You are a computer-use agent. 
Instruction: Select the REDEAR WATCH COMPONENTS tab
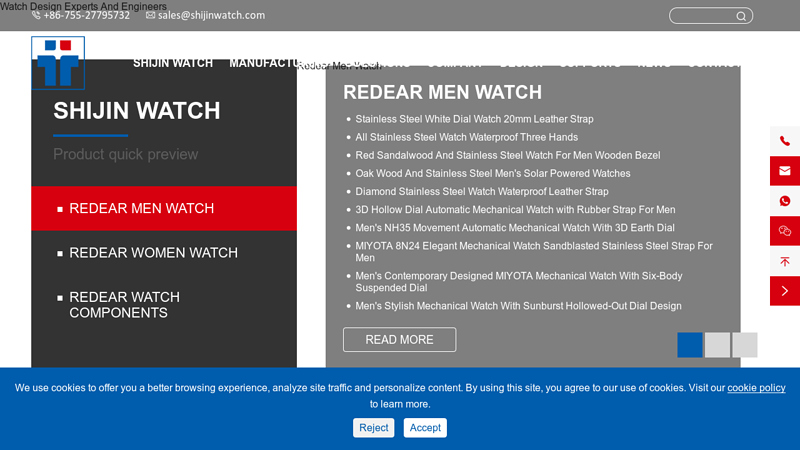coord(164,305)
